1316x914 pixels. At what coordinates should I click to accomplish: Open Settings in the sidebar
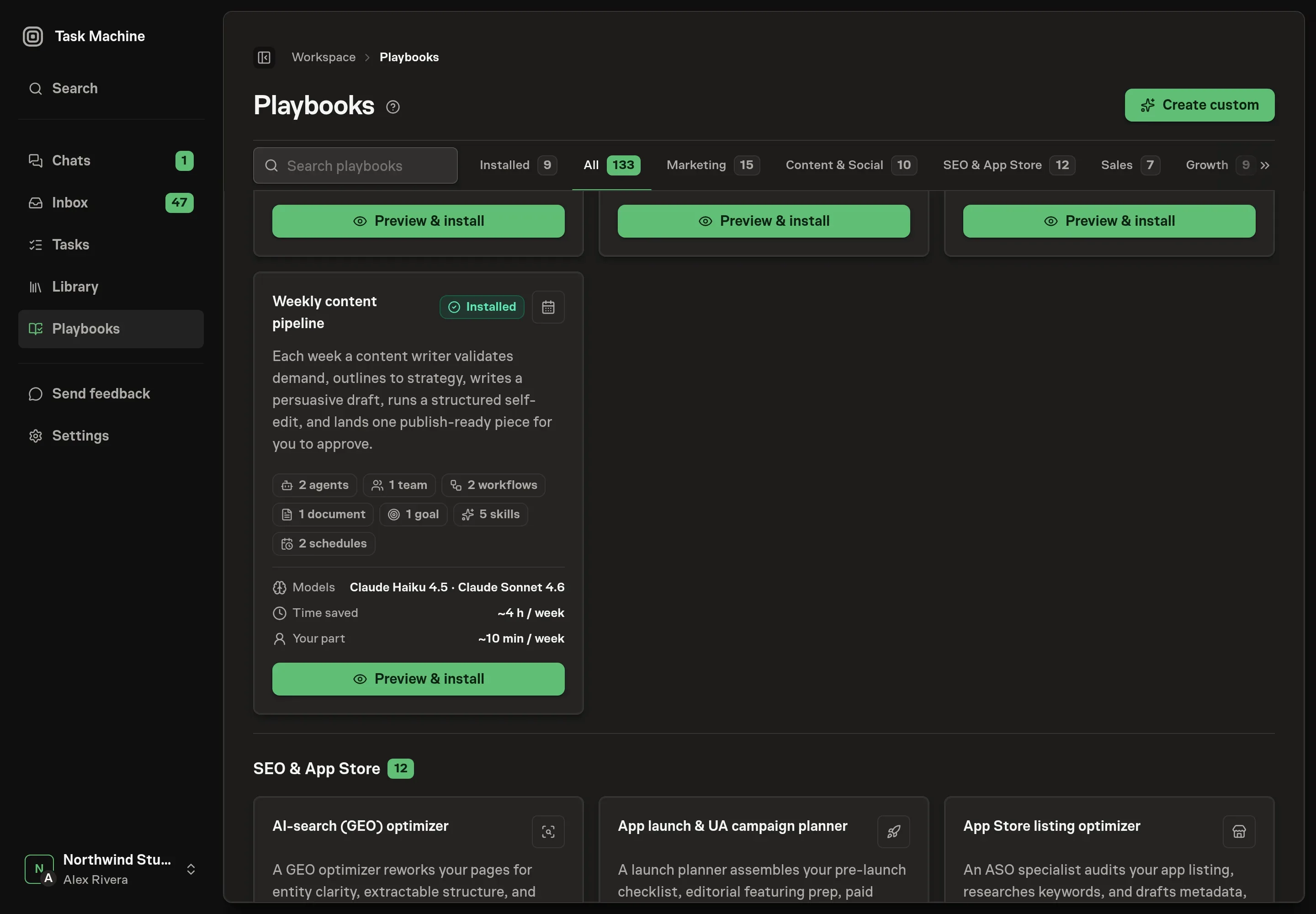pyautogui.click(x=111, y=436)
